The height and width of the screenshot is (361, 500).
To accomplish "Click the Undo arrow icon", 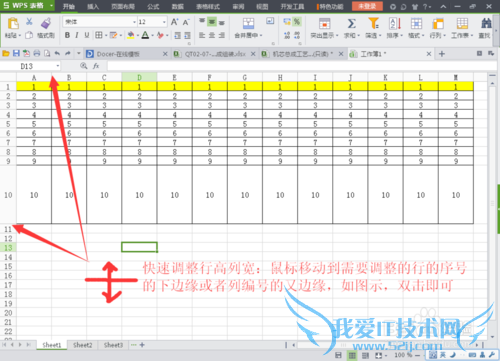I will (57, 53).
